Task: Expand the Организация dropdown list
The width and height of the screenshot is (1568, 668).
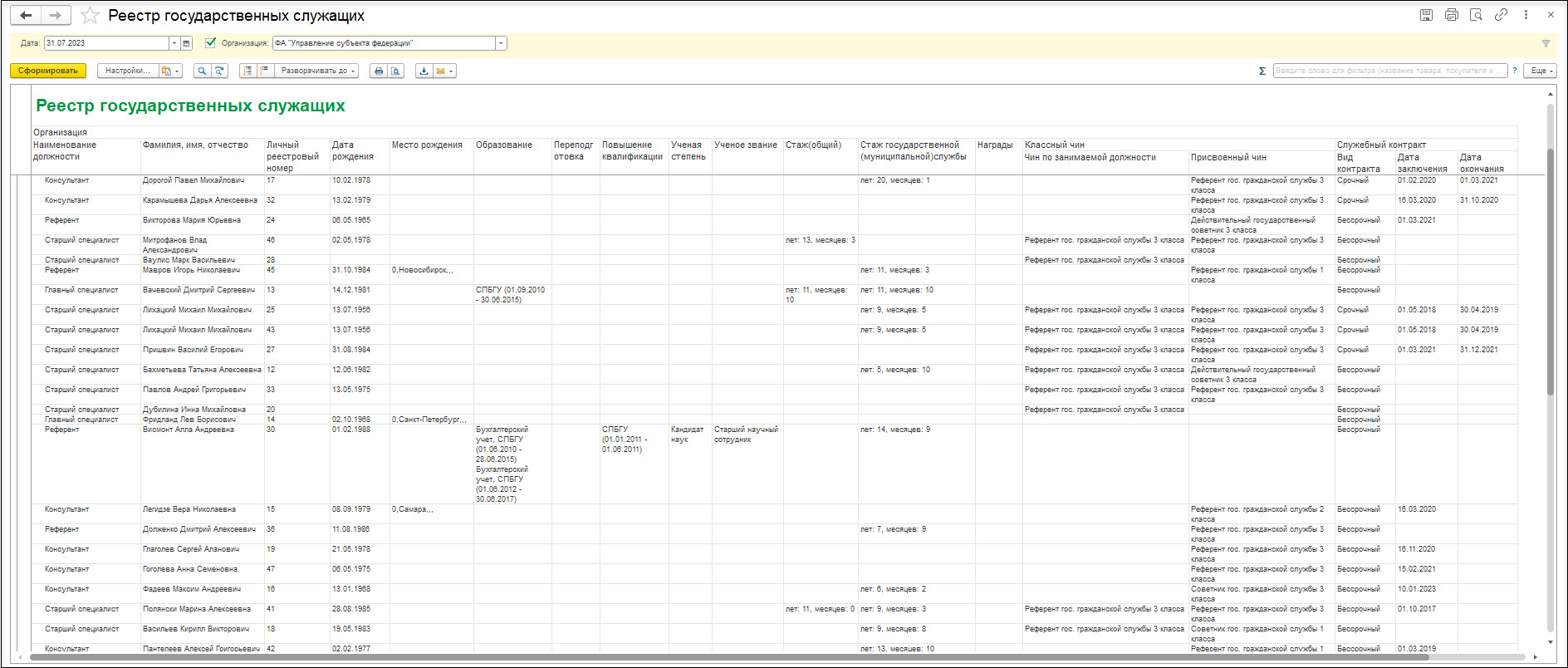Action: point(501,43)
